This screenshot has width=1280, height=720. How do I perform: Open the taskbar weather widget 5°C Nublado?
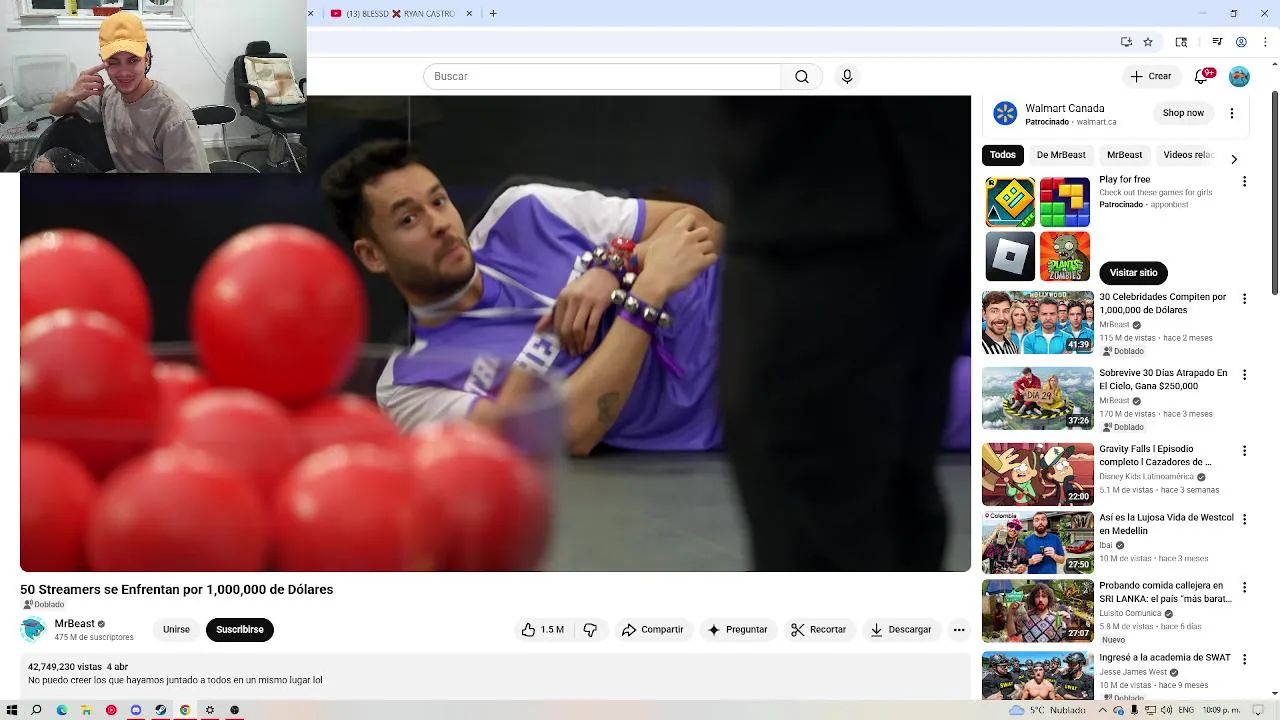point(1046,710)
